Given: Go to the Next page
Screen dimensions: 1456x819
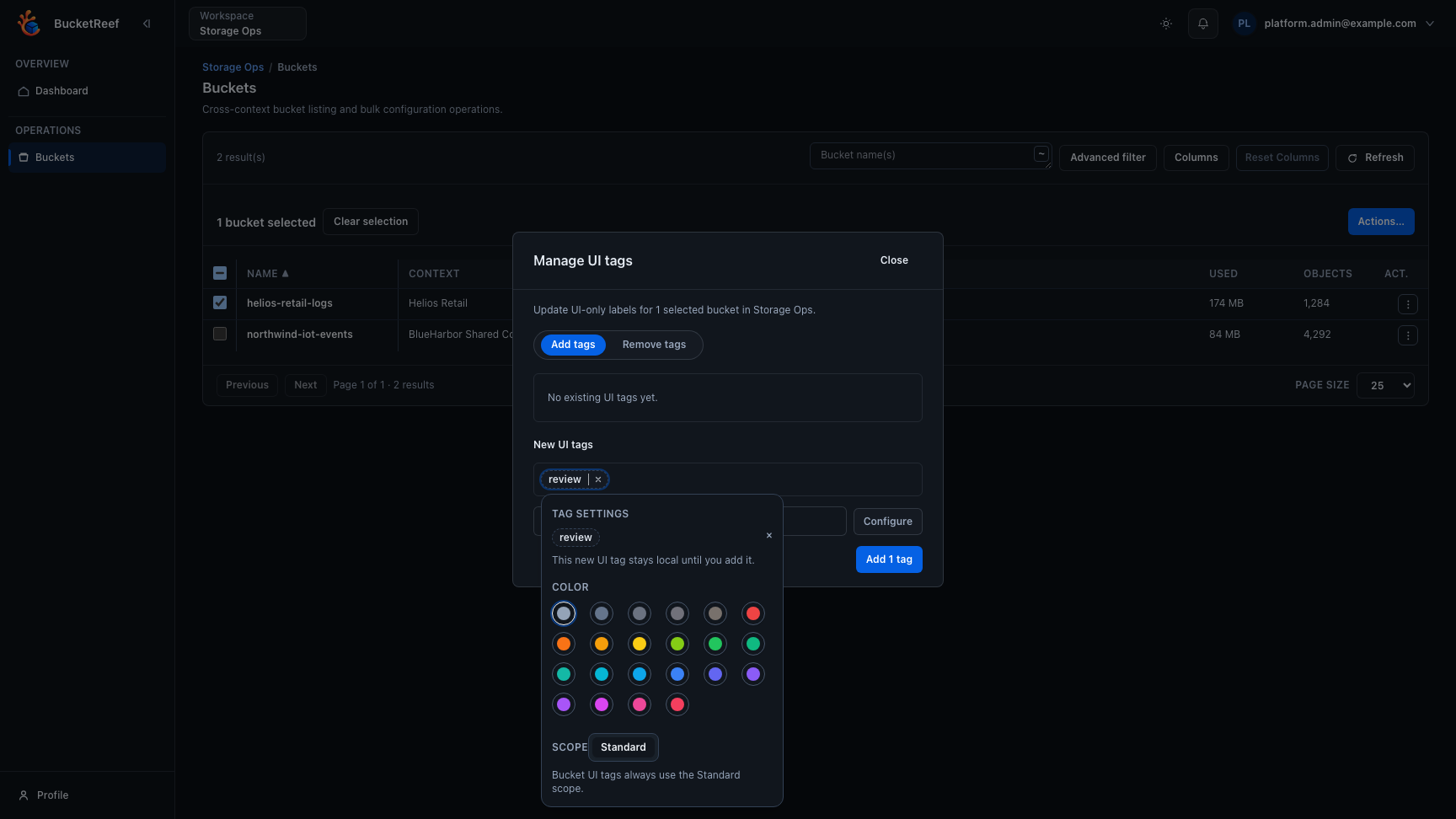Looking at the screenshot, I should 306,385.
